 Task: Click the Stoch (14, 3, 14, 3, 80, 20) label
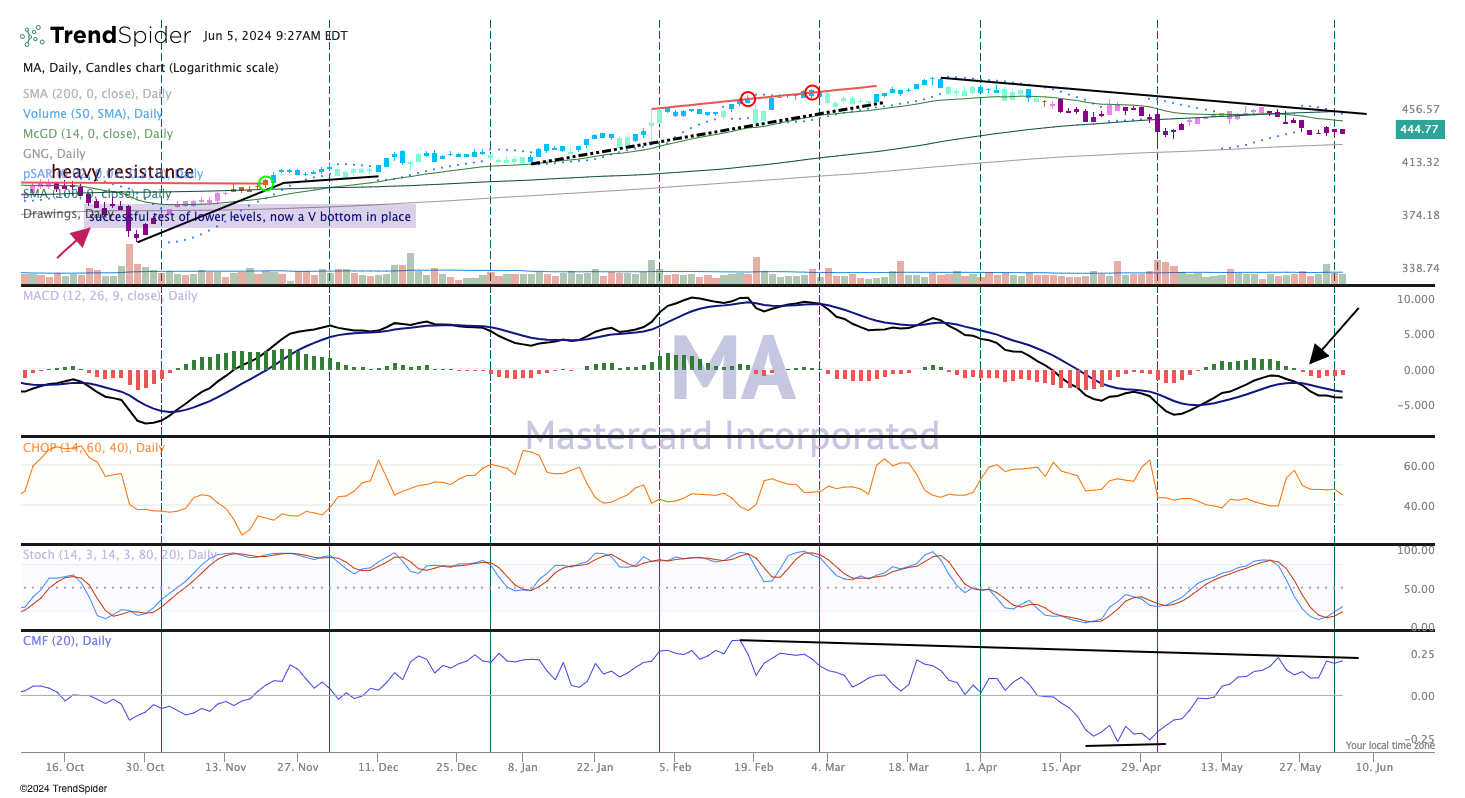119,555
